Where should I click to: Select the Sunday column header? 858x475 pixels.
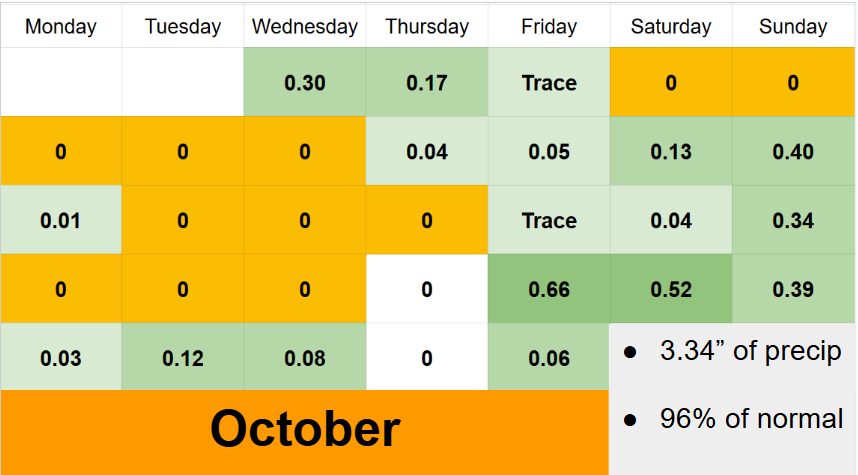(x=793, y=26)
